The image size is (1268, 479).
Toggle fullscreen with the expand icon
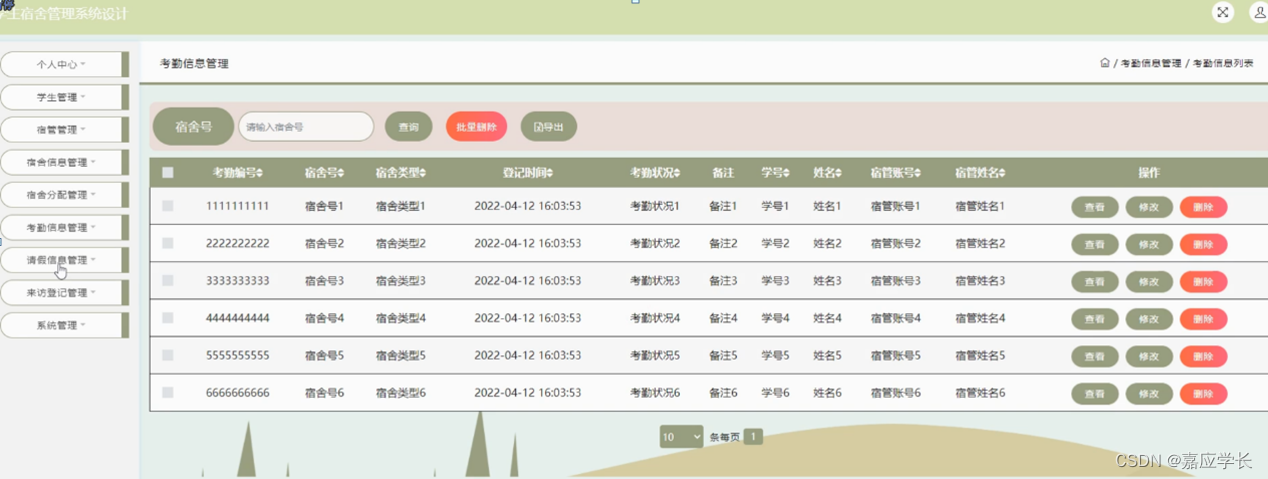pos(1222,12)
